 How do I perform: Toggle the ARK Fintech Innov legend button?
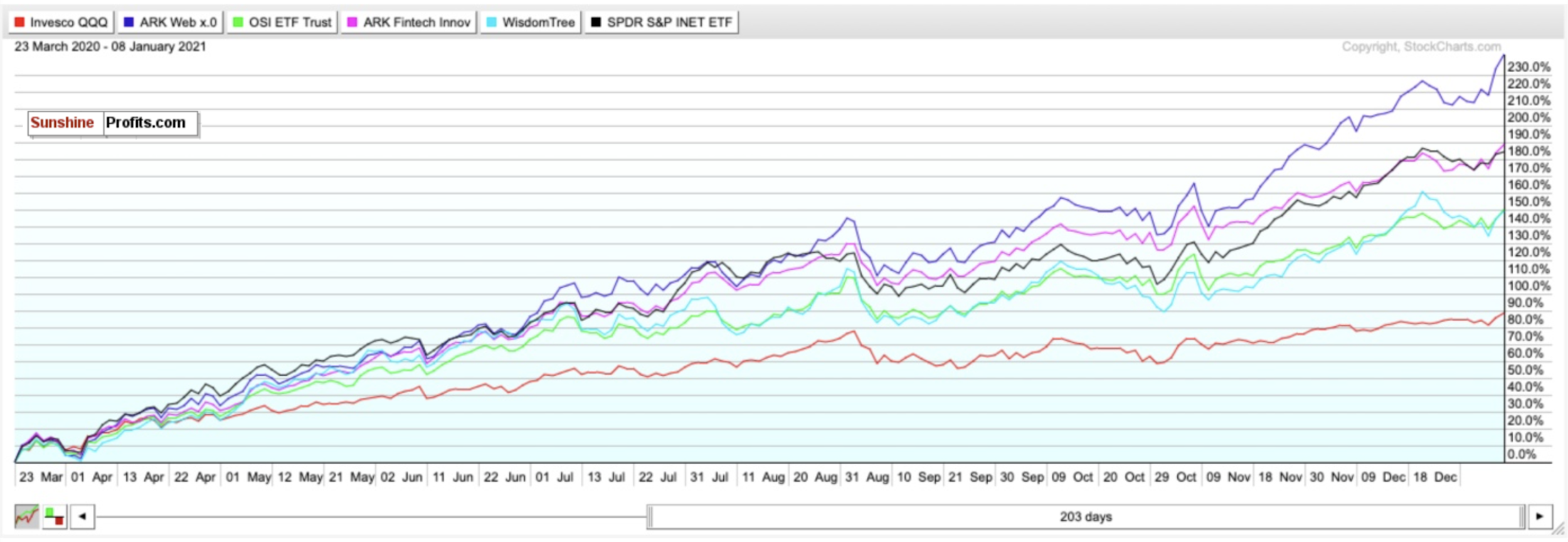pos(408,23)
